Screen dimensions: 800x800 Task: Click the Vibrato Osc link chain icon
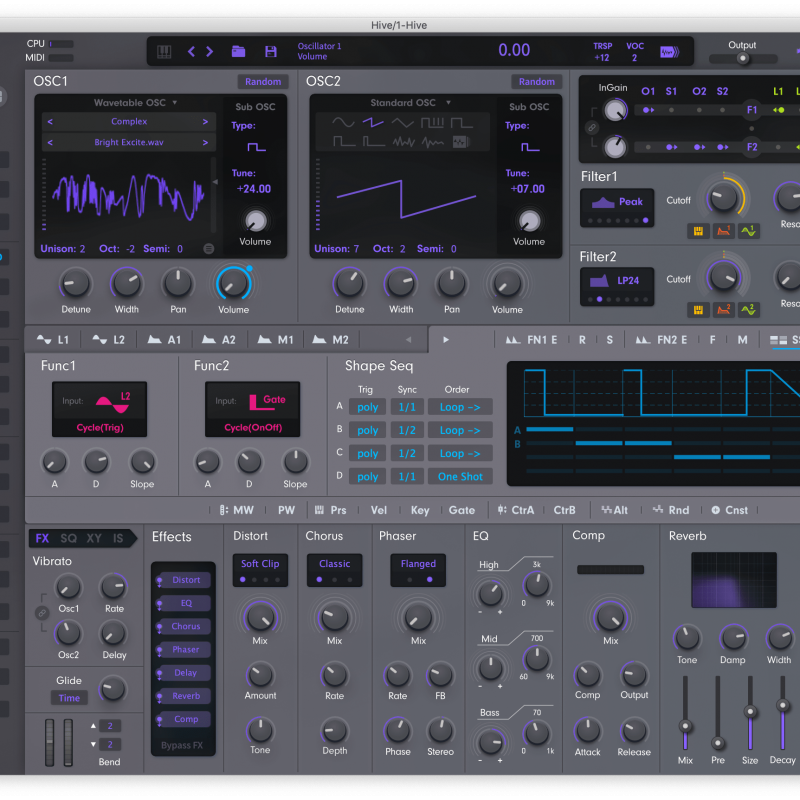pos(41,611)
